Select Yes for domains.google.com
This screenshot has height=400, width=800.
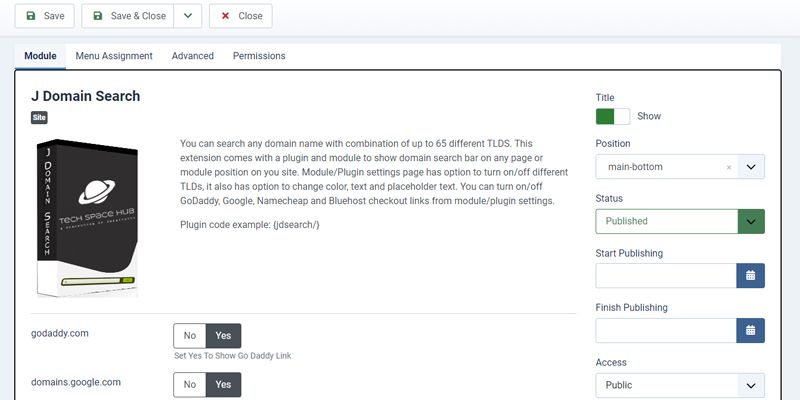[x=223, y=385]
